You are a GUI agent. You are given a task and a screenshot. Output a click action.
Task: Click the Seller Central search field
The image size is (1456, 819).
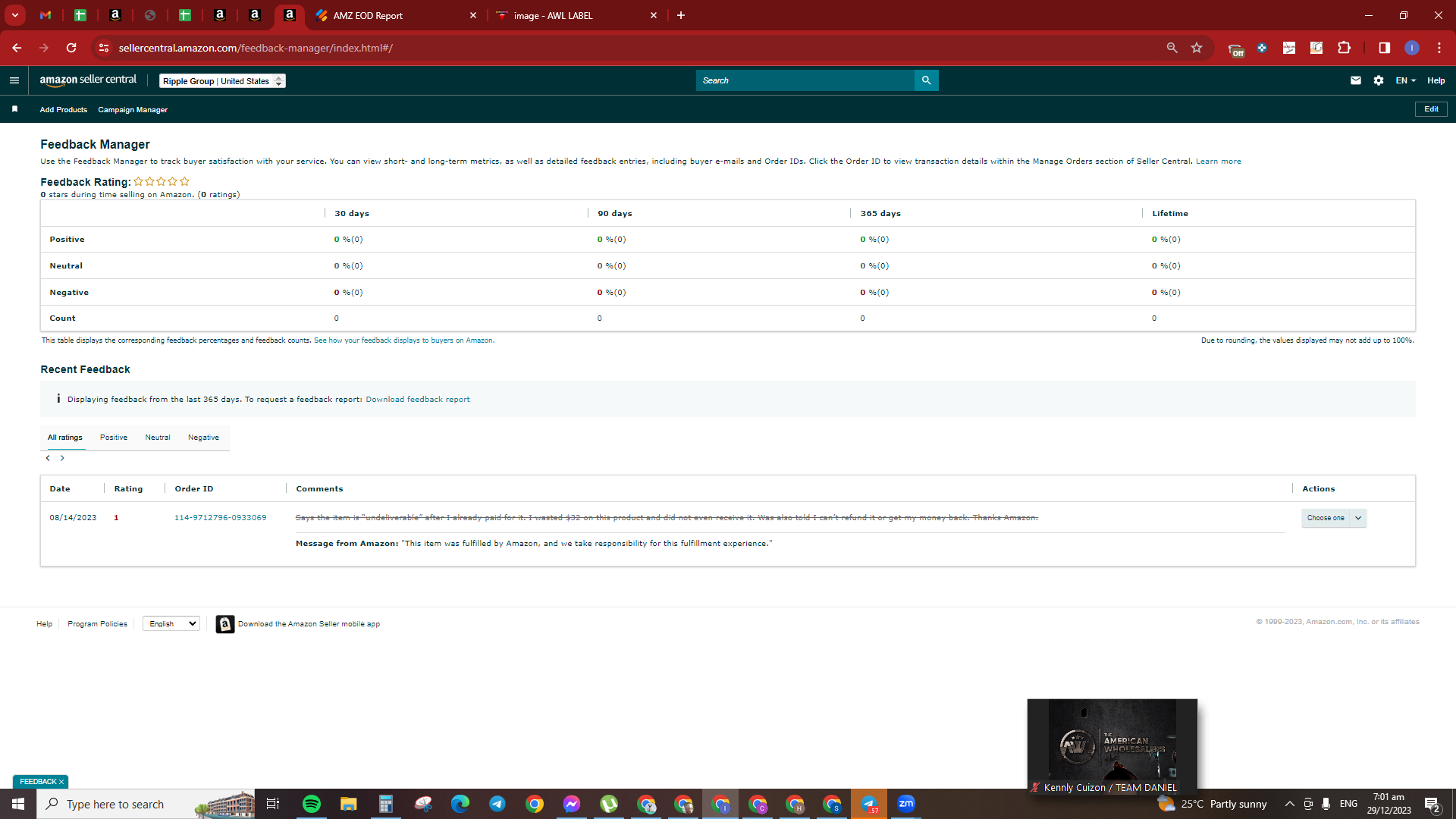(805, 80)
